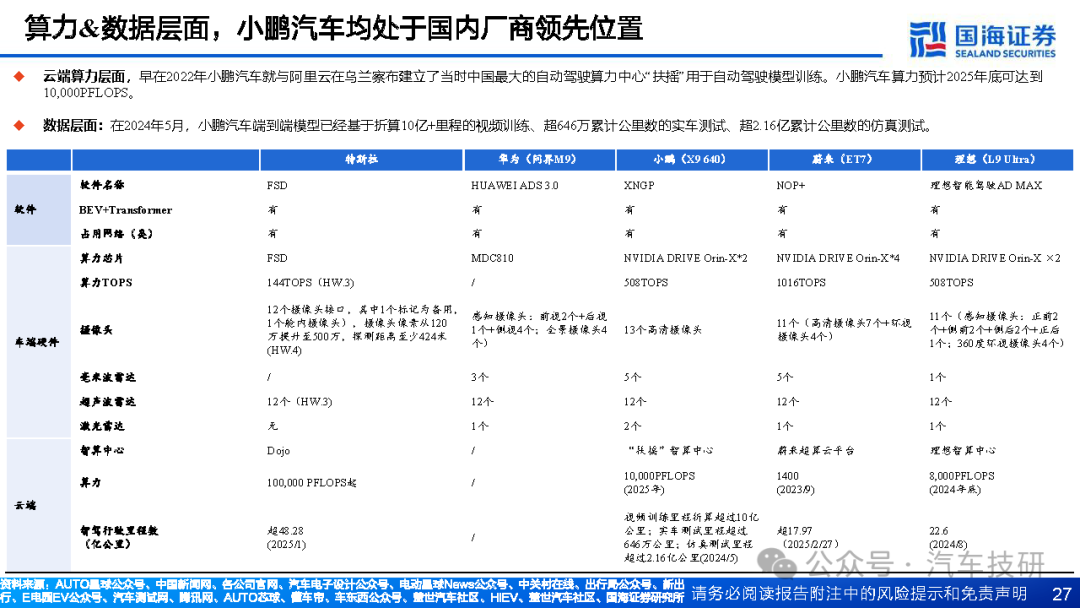Click the 算力TOPS row label

click(x=106, y=282)
